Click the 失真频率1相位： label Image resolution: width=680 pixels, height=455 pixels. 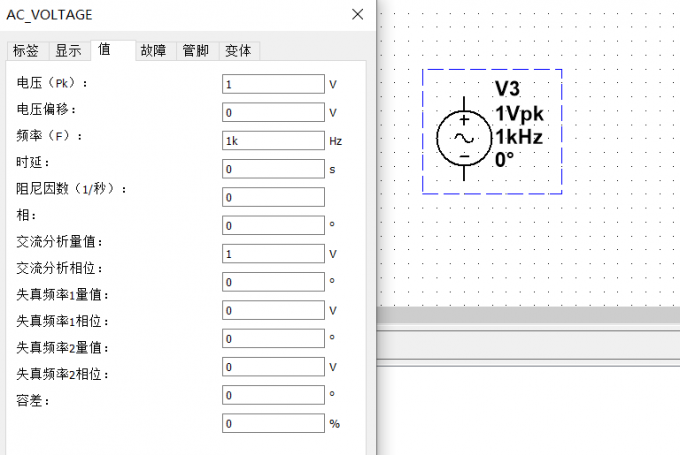point(63,321)
